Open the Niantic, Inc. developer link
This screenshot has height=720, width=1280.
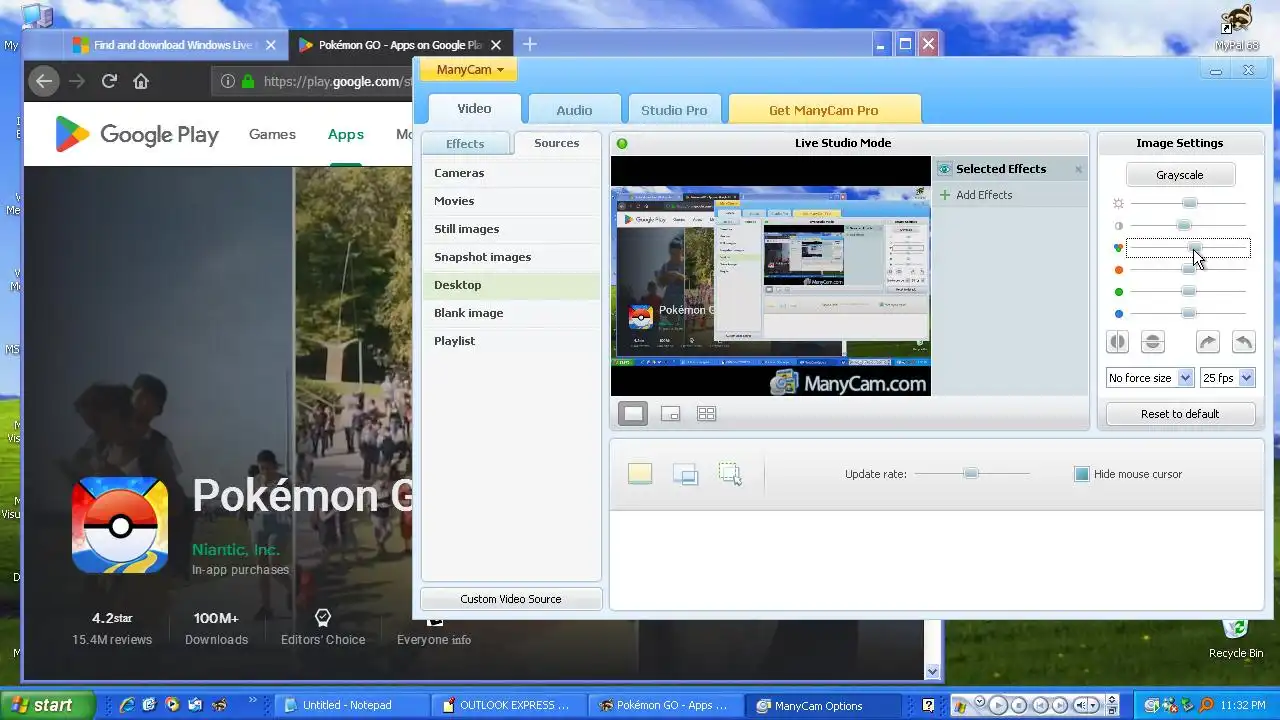(236, 549)
